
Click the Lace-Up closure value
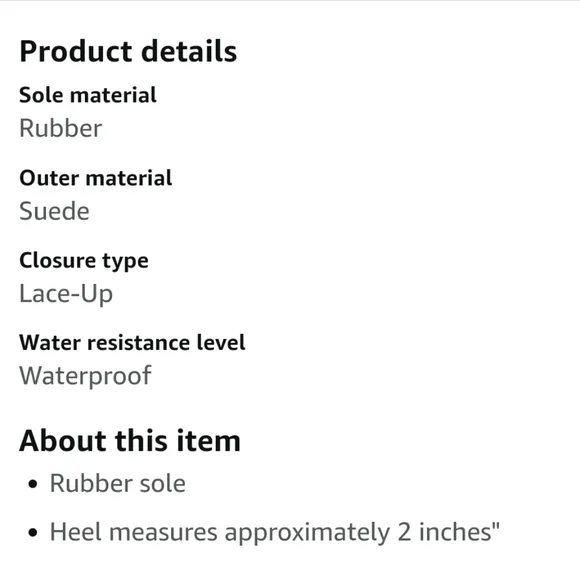point(66,294)
